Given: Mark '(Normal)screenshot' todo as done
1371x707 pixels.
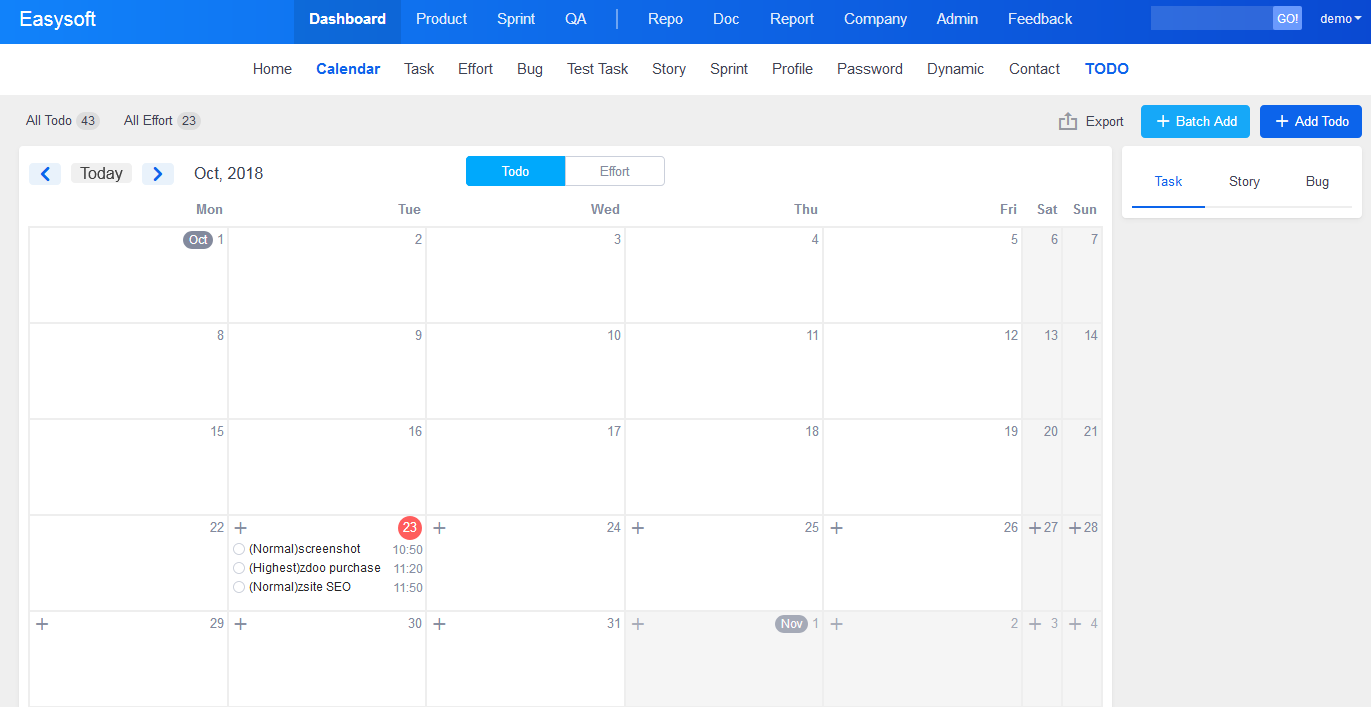Looking at the screenshot, I should (x=239, y=549).
